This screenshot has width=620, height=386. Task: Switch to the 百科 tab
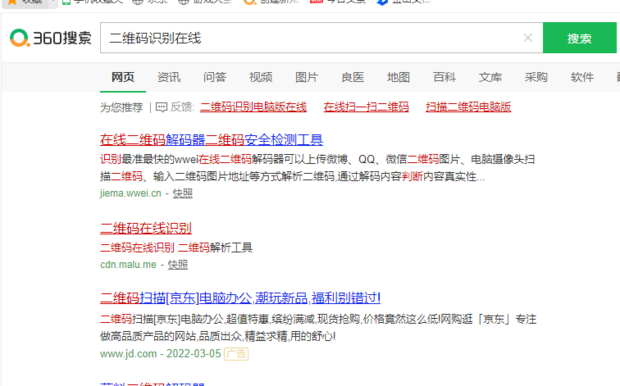pos(444,77)
